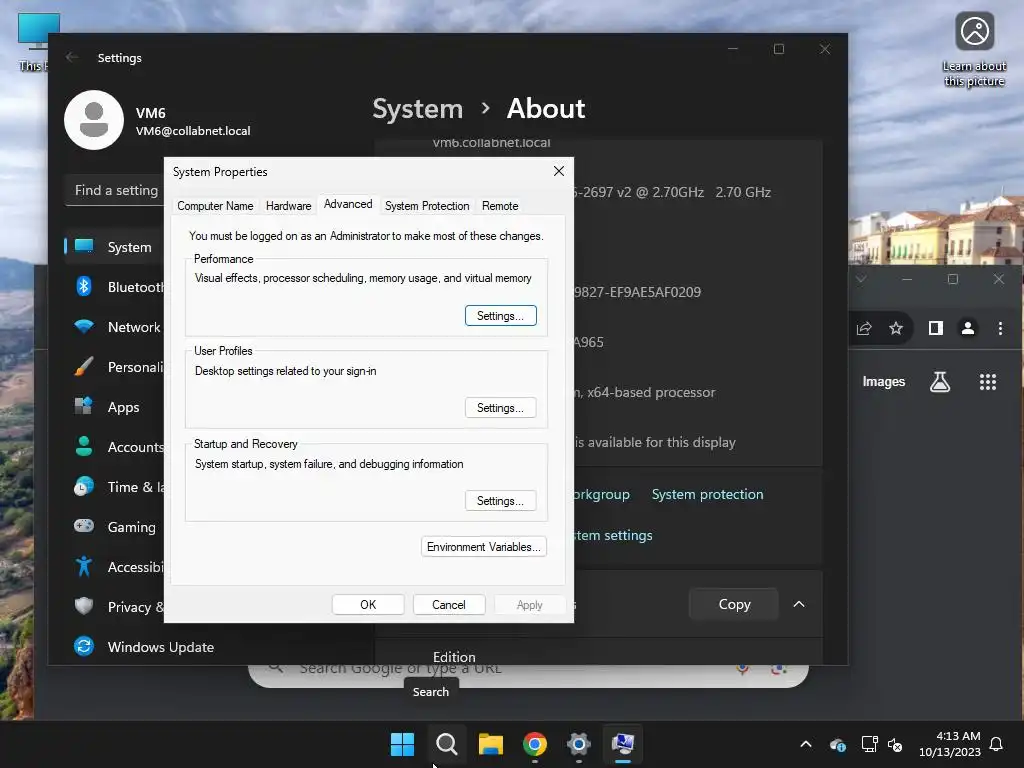This screenshot has height=768, width=1024.
Task: Open notifications bell icon
Action: pyautogui.click(x=996, y=744)
